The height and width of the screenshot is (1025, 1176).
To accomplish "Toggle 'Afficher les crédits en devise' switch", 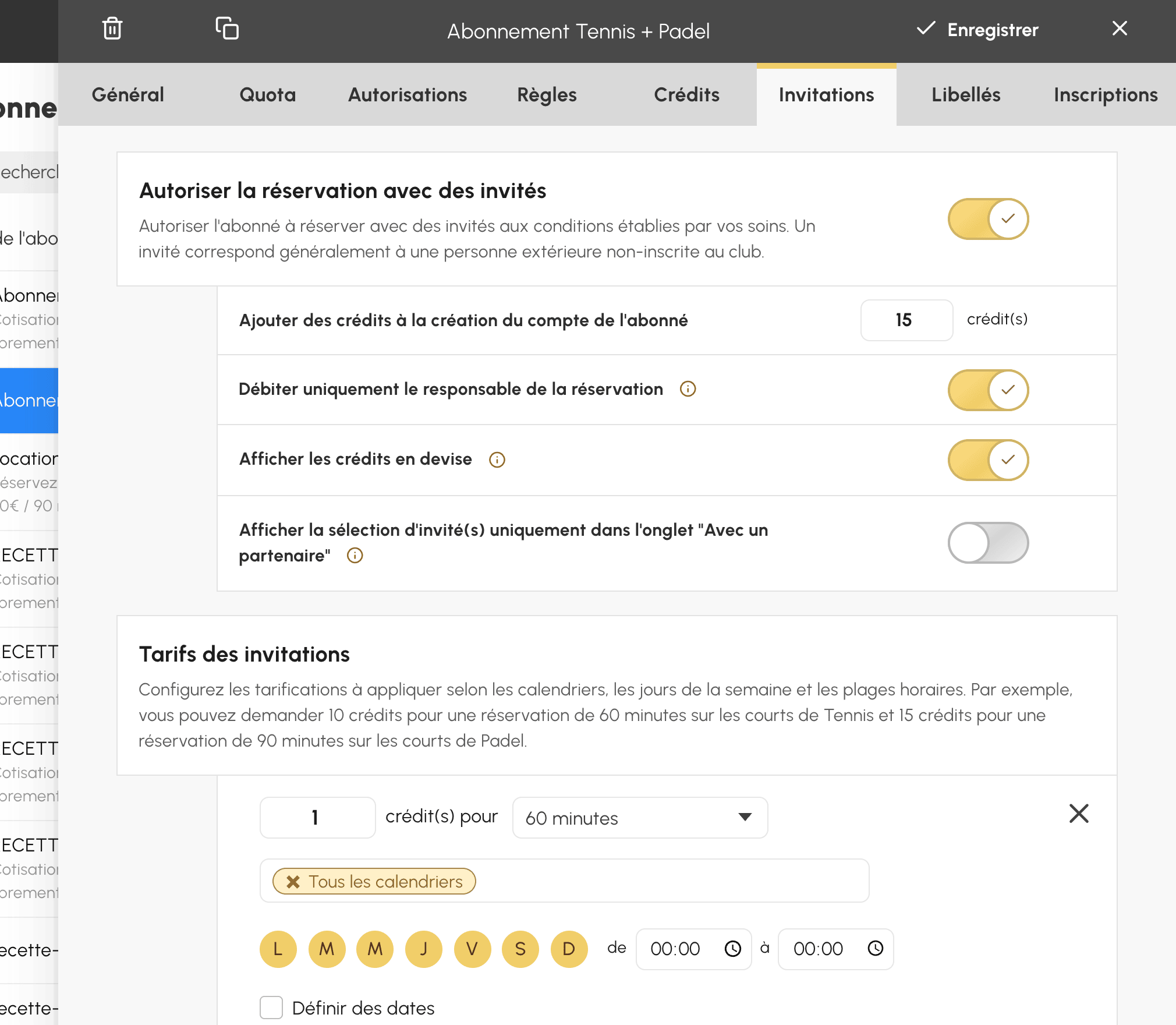I will [x=989, y=460].
